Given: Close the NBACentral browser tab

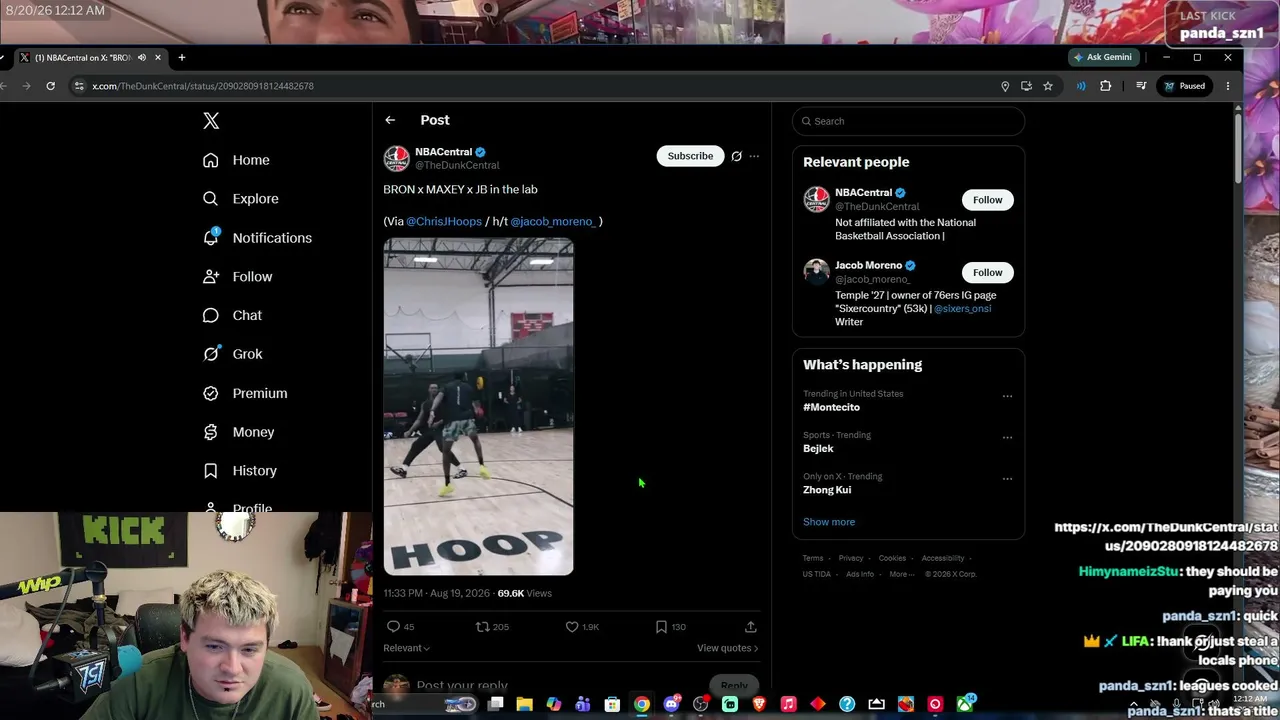Looking at the screenshot, I should point(157,58).
